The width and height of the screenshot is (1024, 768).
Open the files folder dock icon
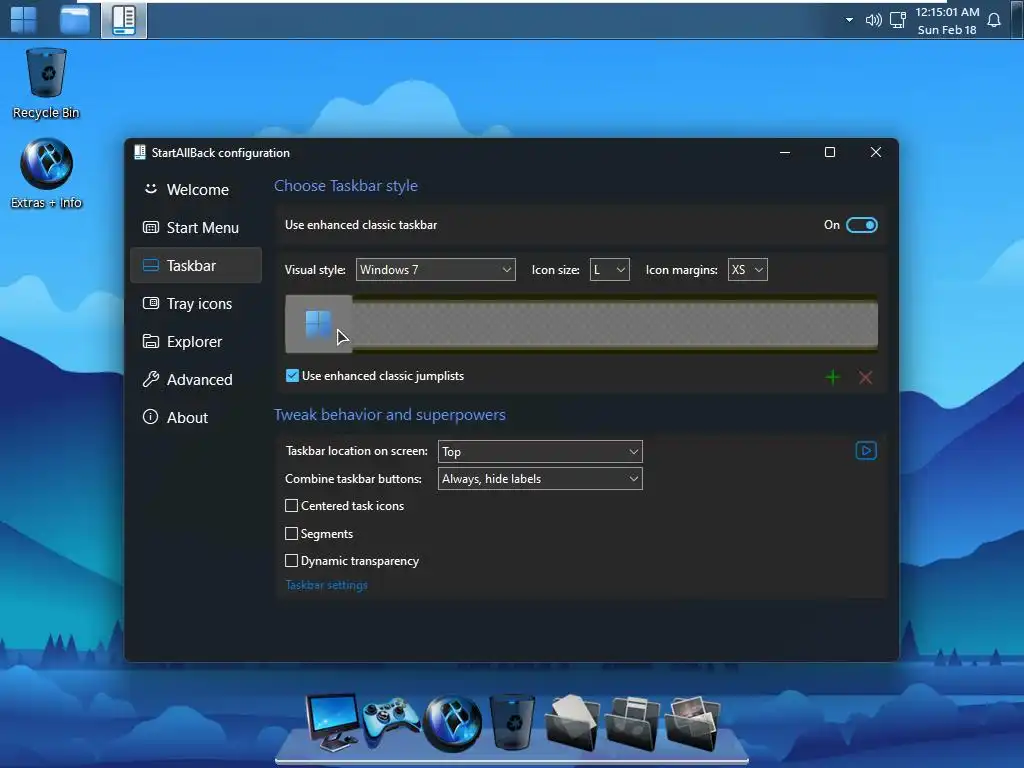click(x=632, y=723)
